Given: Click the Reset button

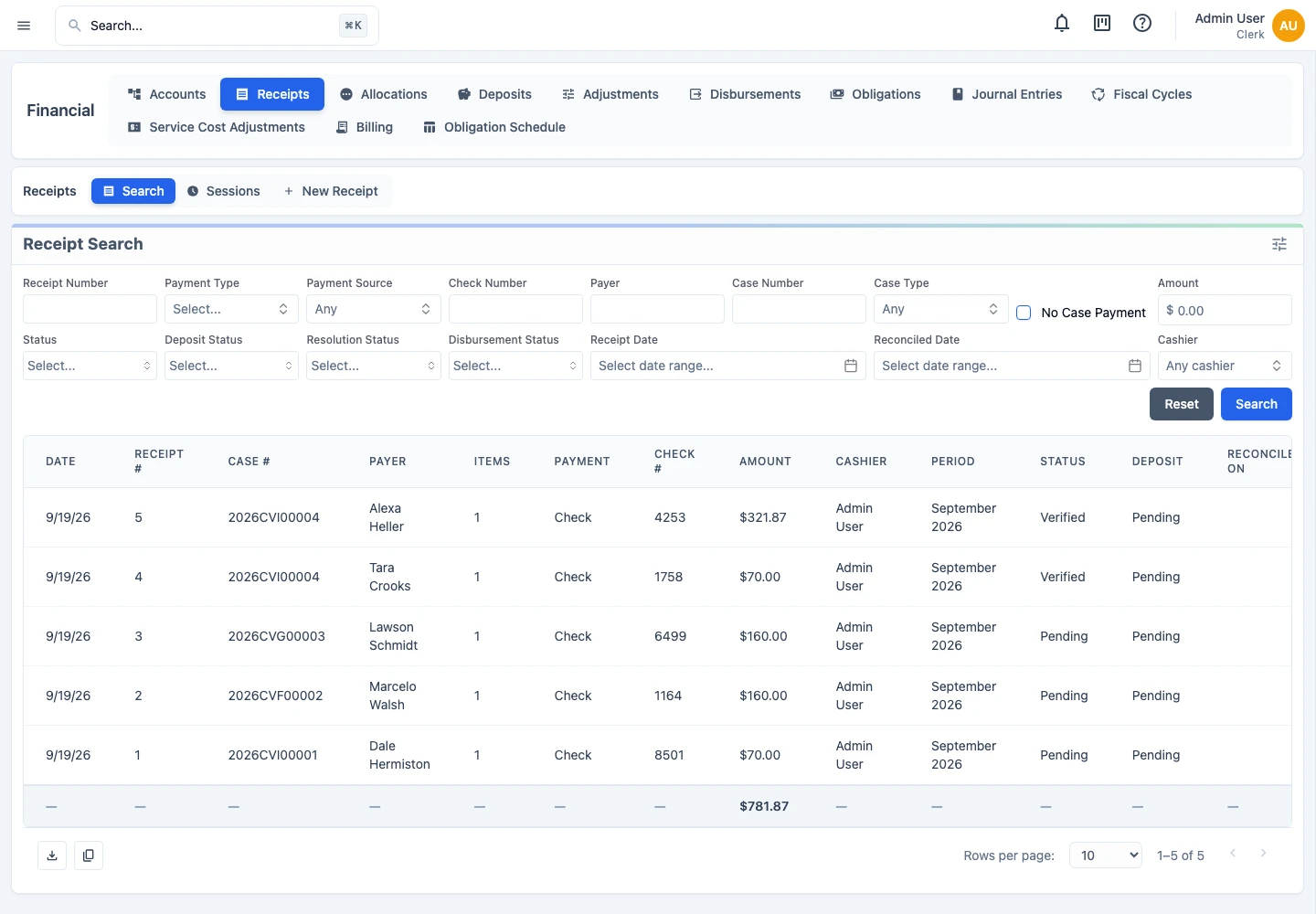Looking at the screenshot, I should (x=1182, y=404).
